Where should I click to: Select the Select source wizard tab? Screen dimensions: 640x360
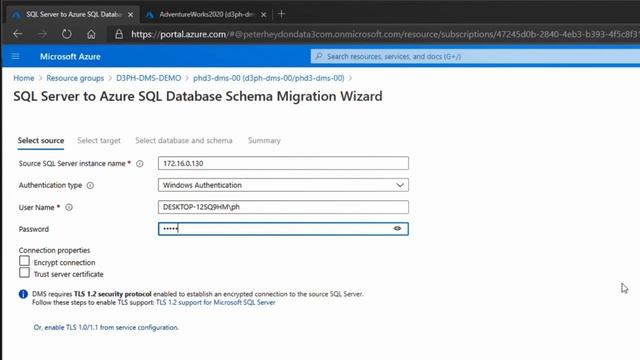41,140
